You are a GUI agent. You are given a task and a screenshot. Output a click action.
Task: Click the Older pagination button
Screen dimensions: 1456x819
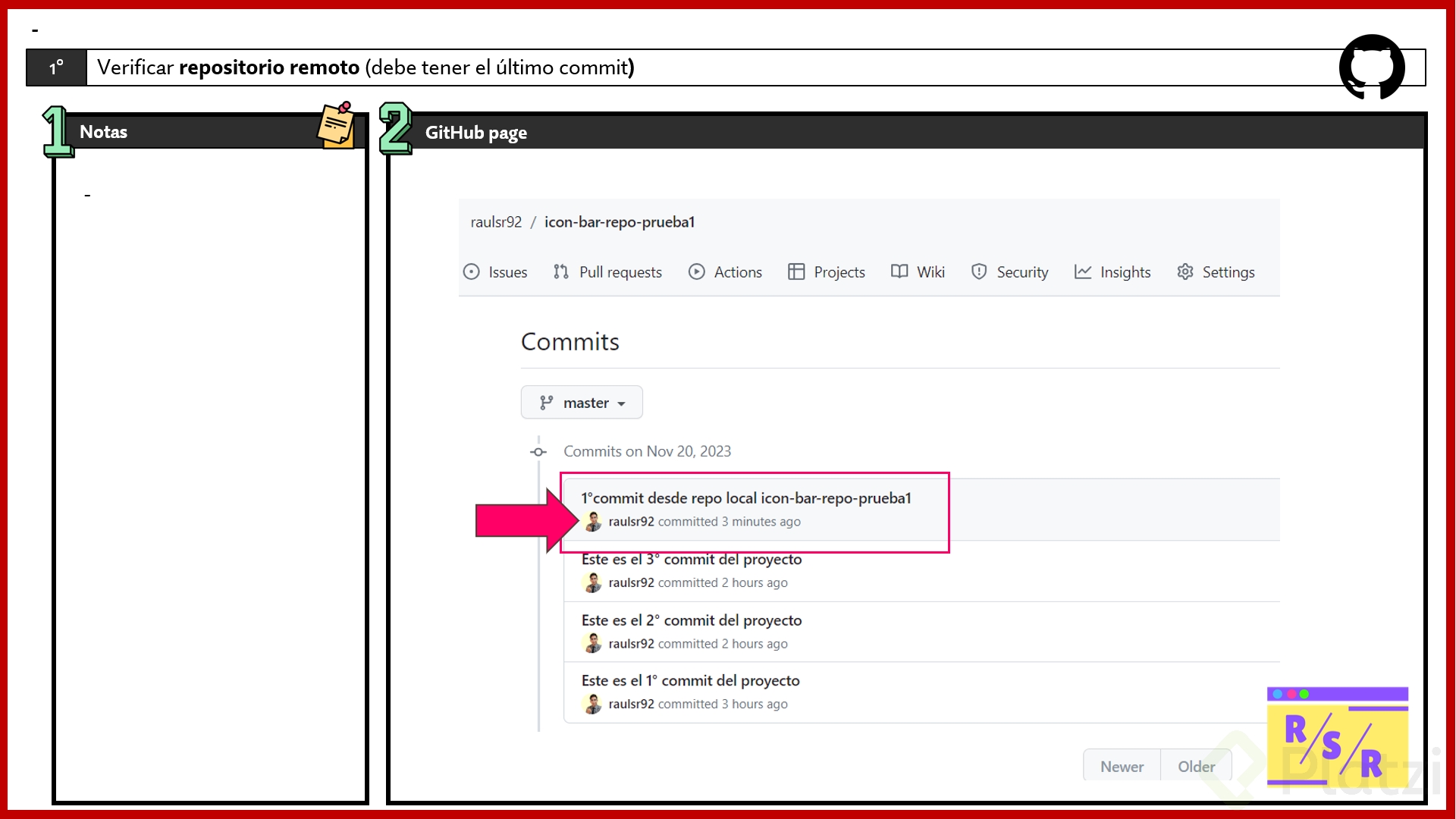tap(1196, 767)
